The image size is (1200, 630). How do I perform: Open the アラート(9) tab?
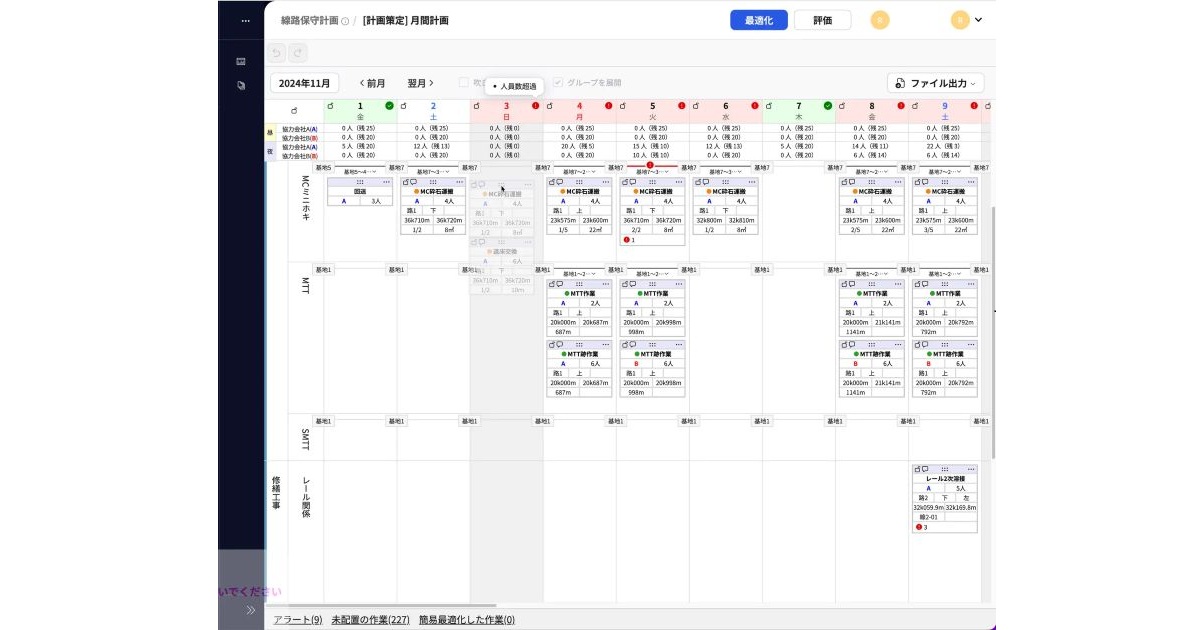point(298,620)
